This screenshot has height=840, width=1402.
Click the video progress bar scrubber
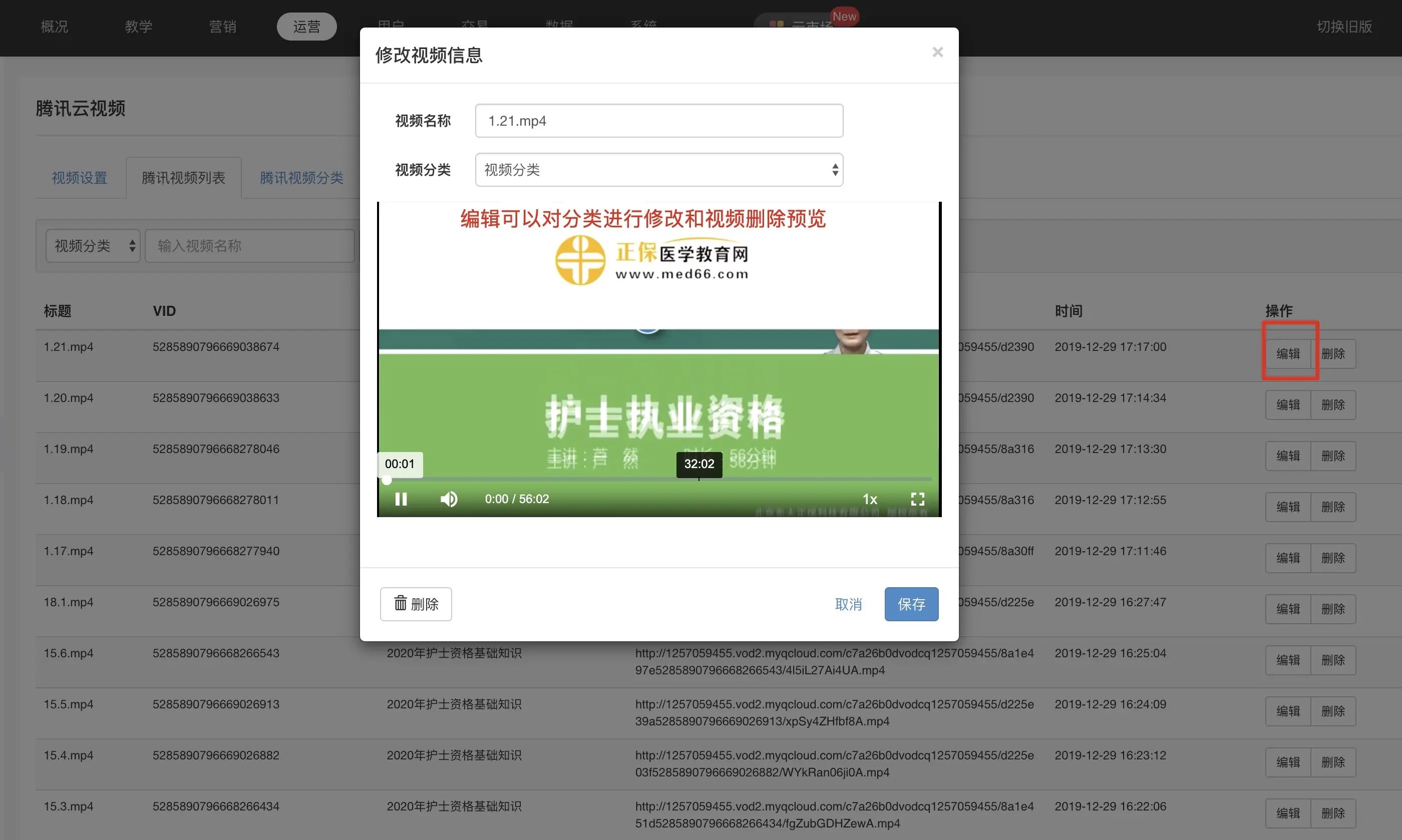387,480
